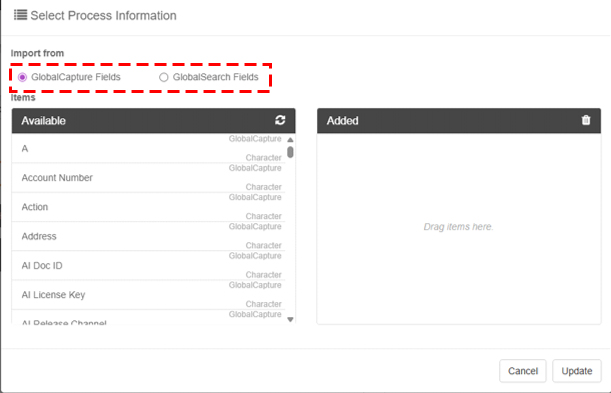Click the 'Added' panel header title

343,121
